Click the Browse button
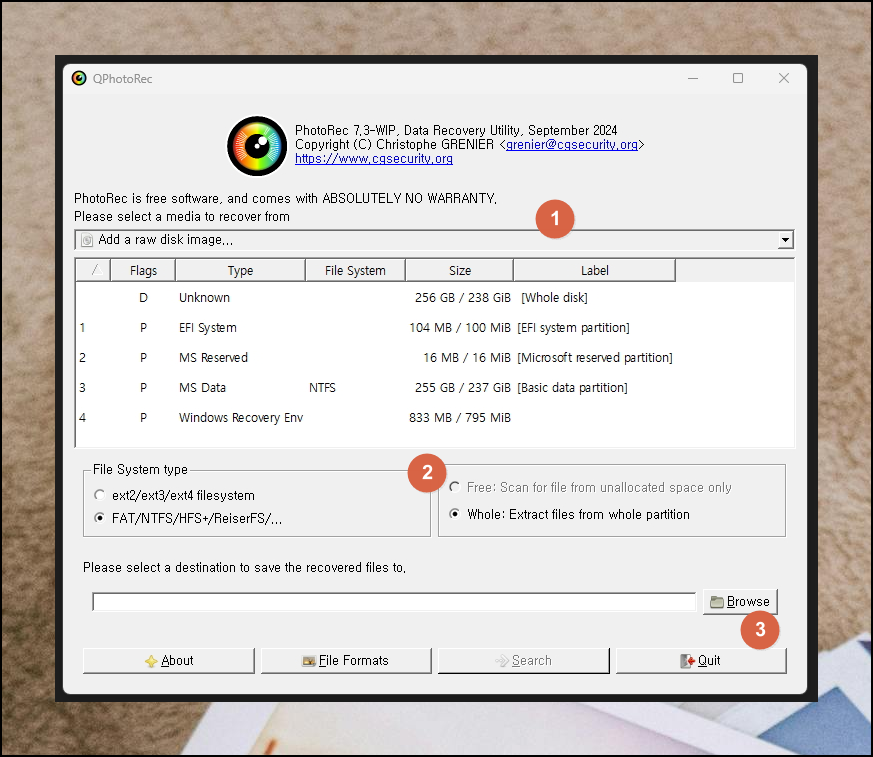This screenshot has width=873, height=757. [740, 602]
